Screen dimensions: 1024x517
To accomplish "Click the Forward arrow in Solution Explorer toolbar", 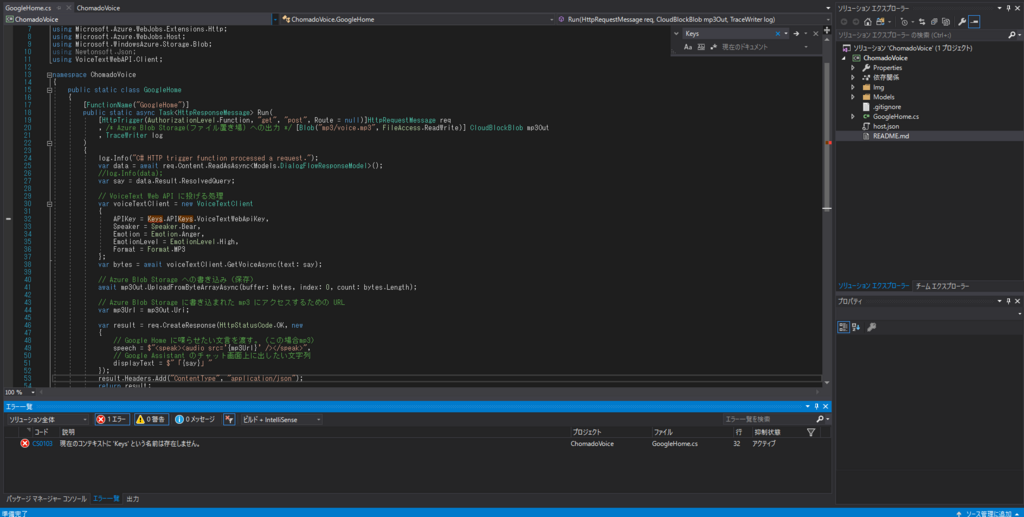I will click(856, 22).
